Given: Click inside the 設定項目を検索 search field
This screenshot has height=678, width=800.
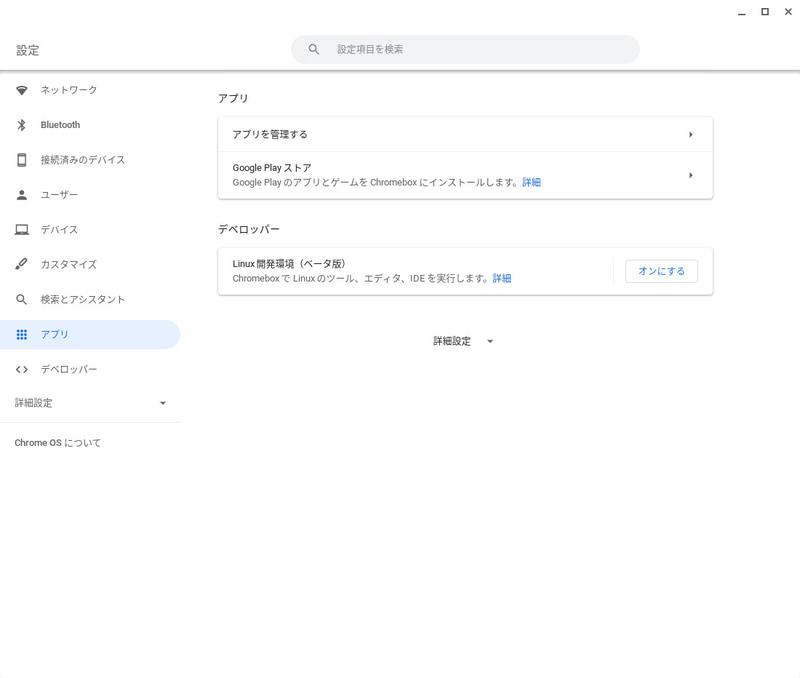Looking at the screenshot, I should tap(465, 49).
